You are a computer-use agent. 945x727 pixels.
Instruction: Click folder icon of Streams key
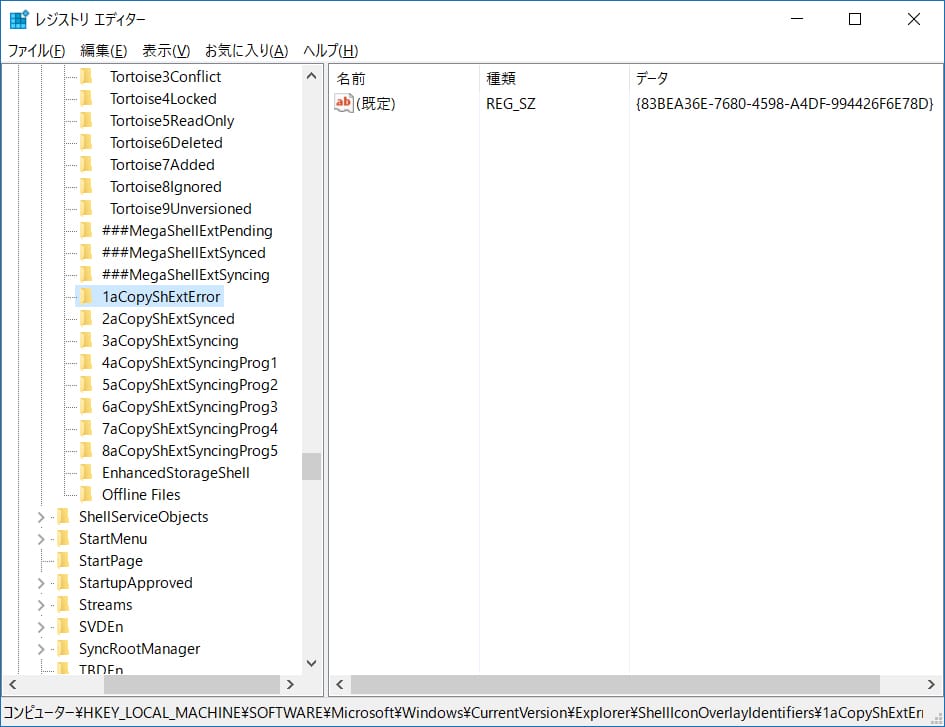pos(64,605)
